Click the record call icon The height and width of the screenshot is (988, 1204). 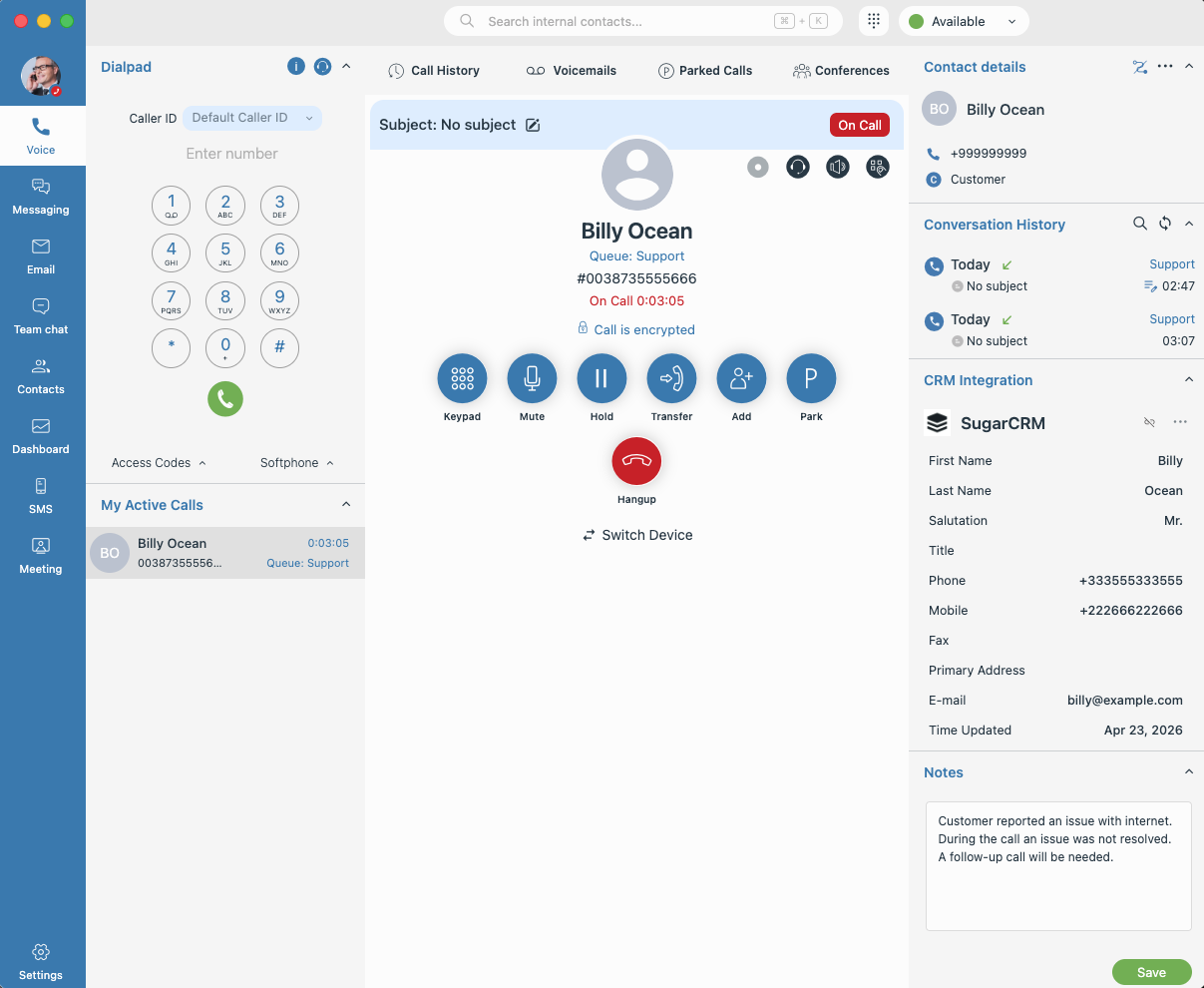pos(758,168)
